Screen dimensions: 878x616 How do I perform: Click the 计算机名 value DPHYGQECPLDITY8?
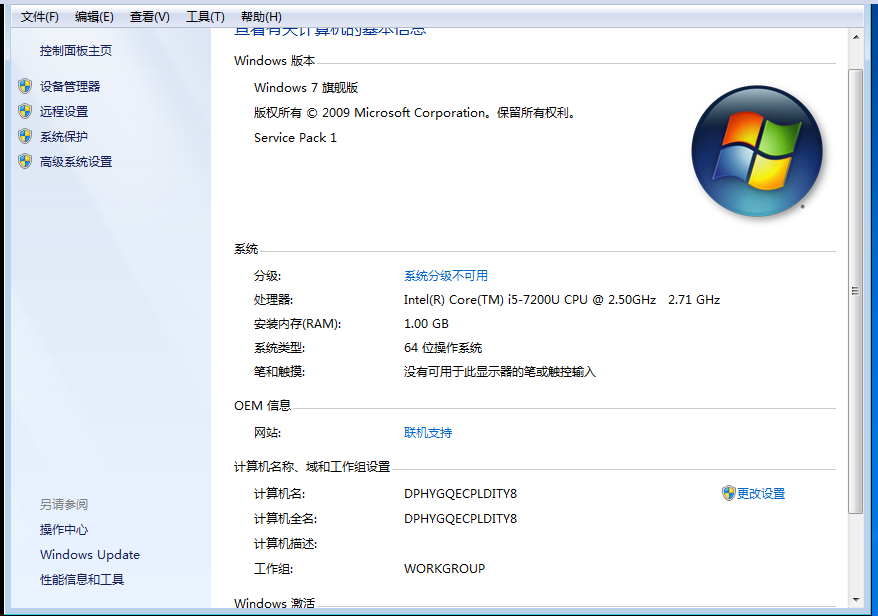460,493
